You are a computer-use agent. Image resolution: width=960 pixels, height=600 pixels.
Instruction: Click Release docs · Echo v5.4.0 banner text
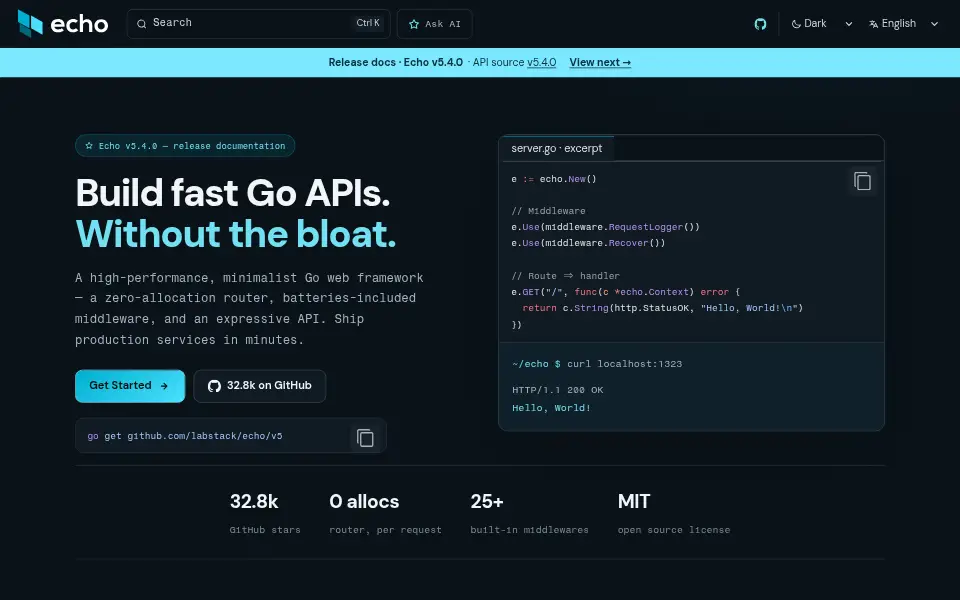tap(396, 62)
